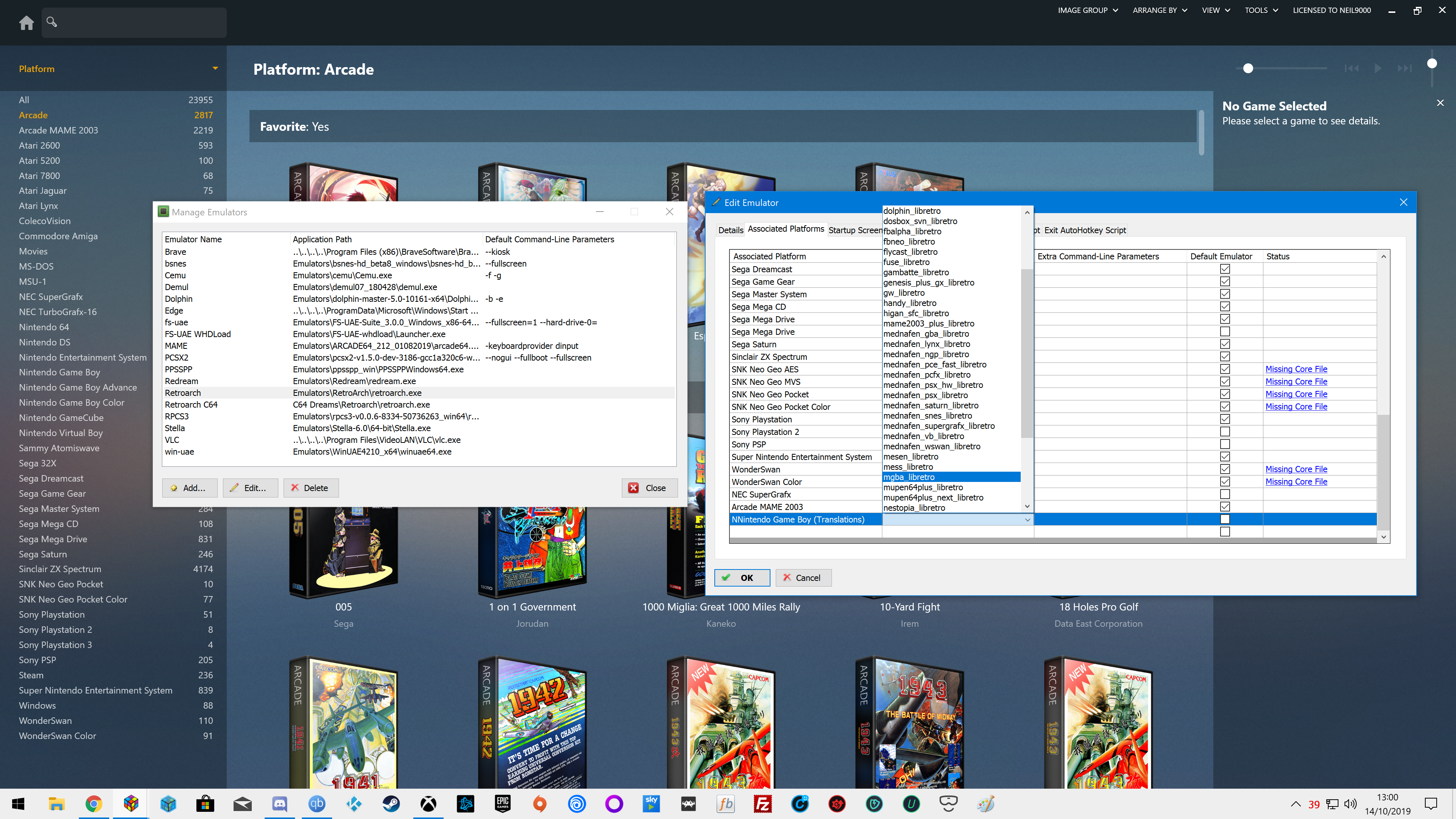Image resolution: width=1456 pixels, height=819 pixels.
Task: Open the Xbox app on the taskbar
Action: (x=428, y=804)
